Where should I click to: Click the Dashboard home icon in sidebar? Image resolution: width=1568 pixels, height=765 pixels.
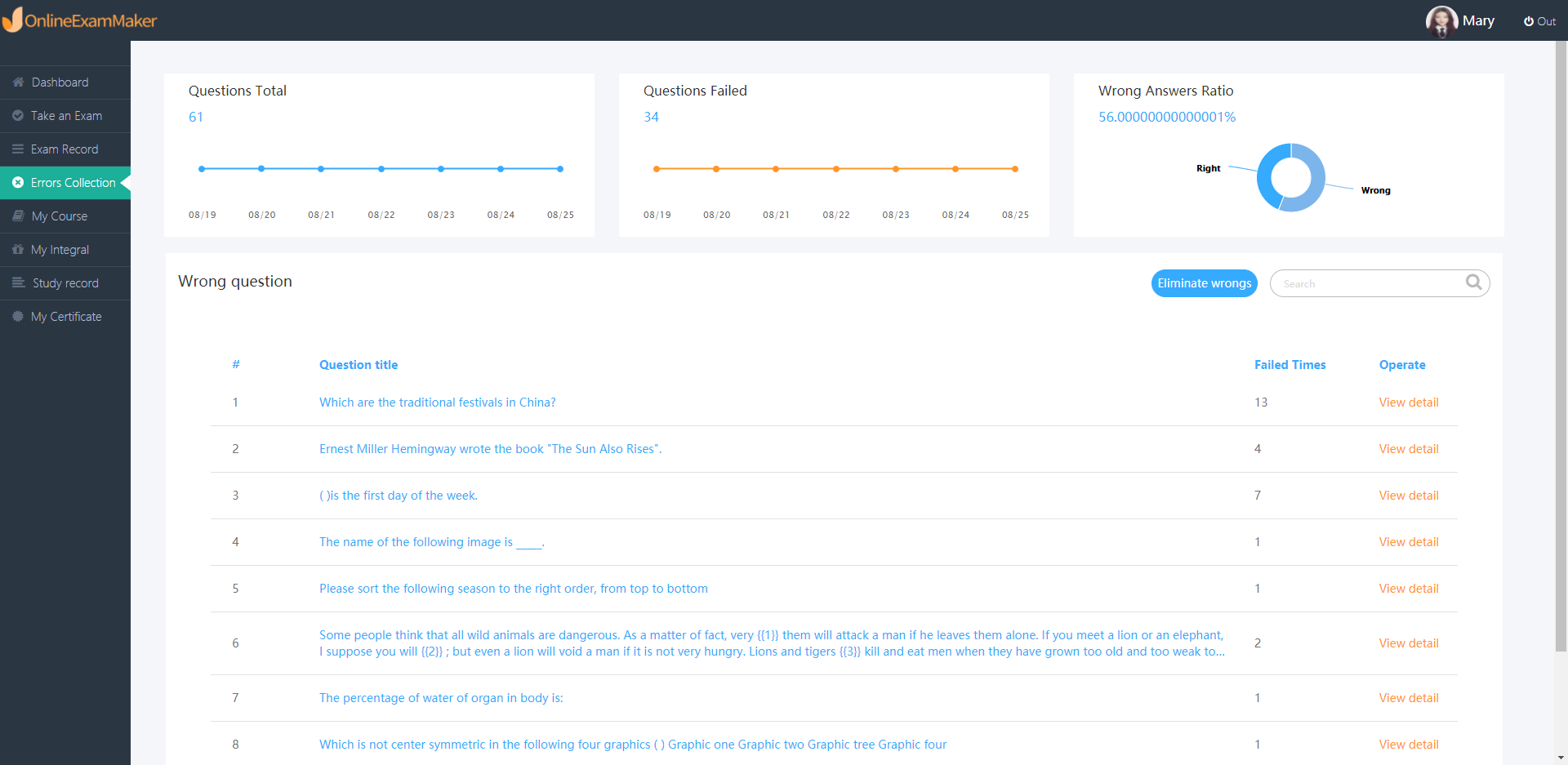pos(18,82)
